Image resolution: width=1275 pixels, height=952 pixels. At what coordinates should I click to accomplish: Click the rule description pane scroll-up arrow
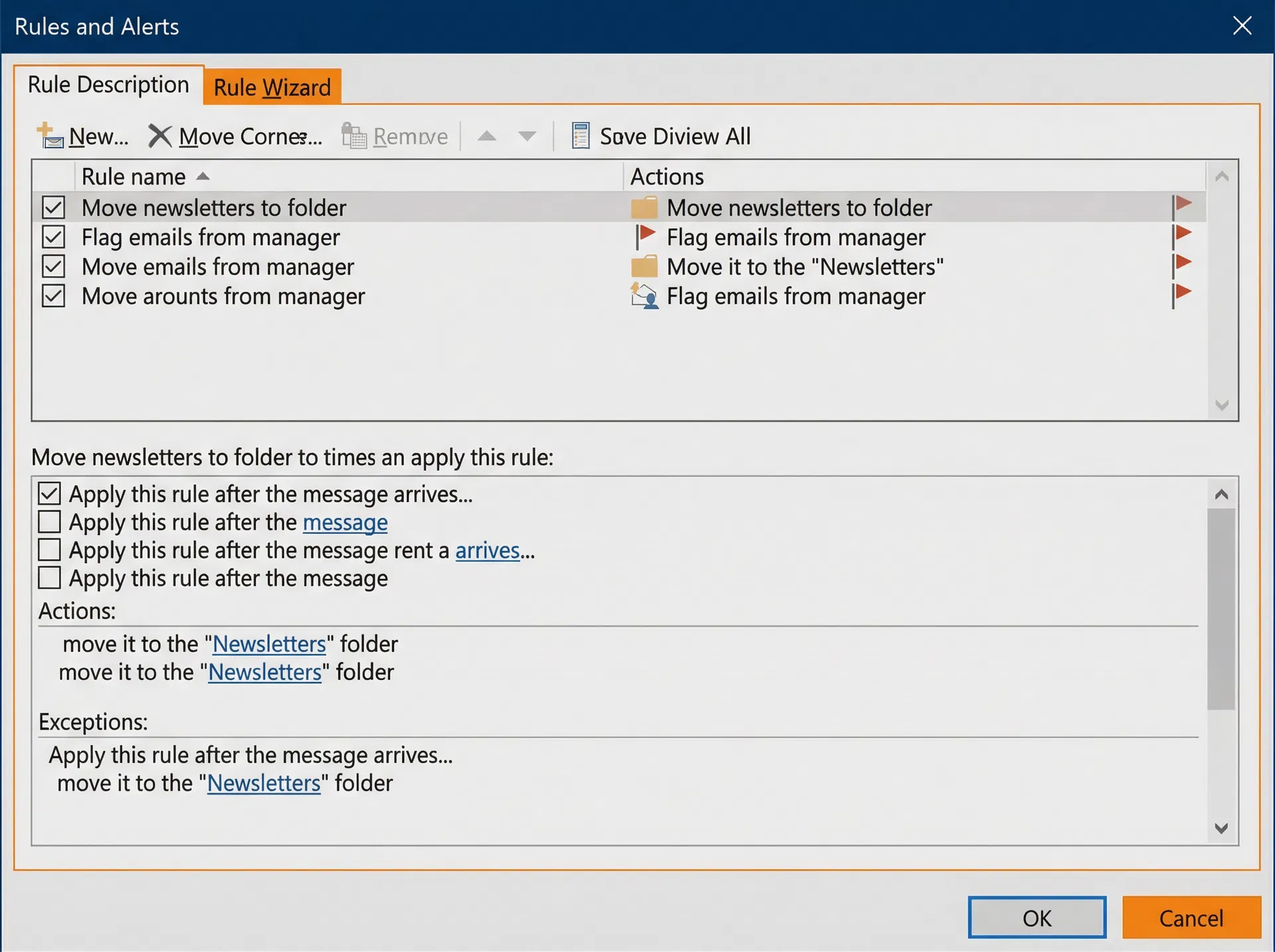point(1221,495)
